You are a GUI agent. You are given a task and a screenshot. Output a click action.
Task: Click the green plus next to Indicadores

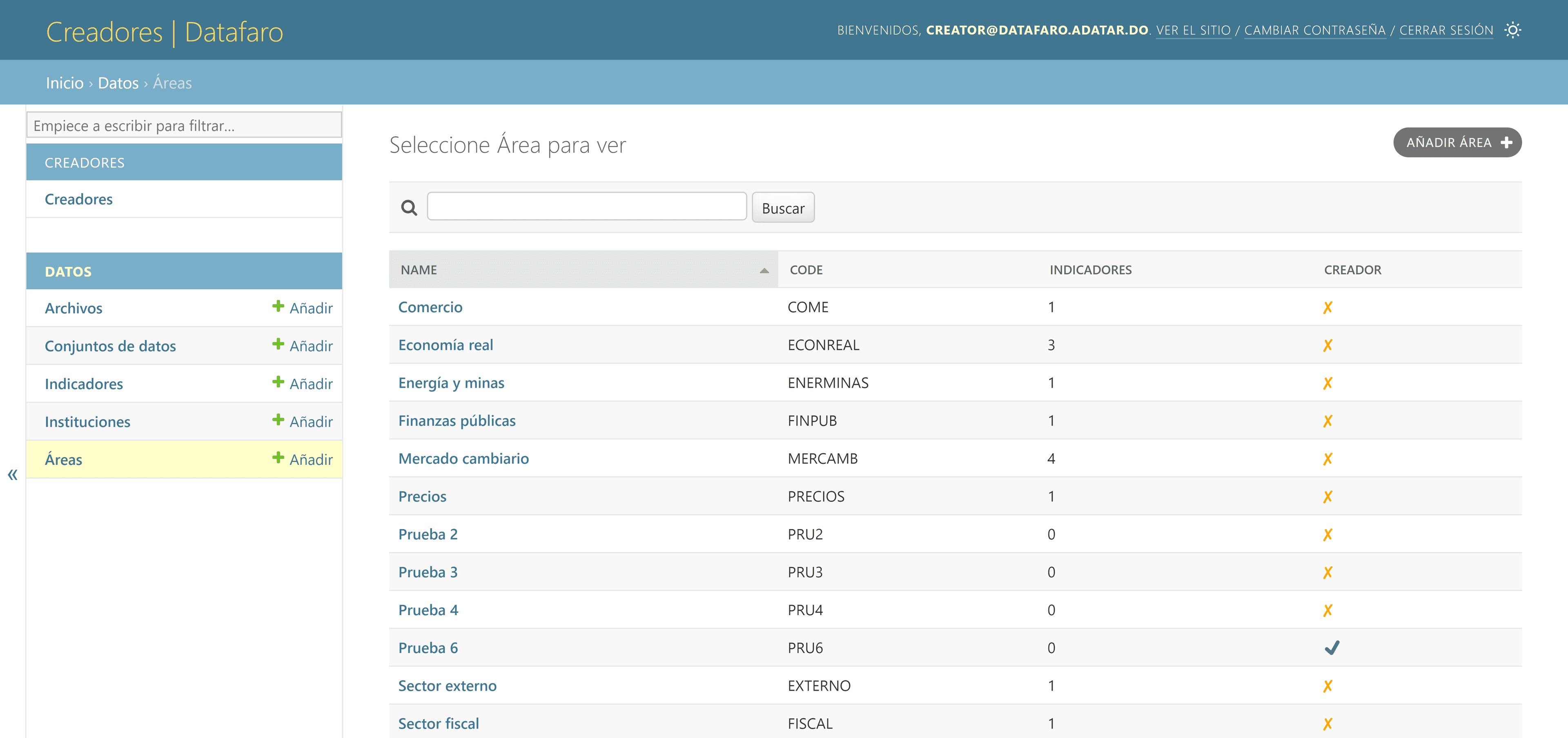(x=278, y=382)
